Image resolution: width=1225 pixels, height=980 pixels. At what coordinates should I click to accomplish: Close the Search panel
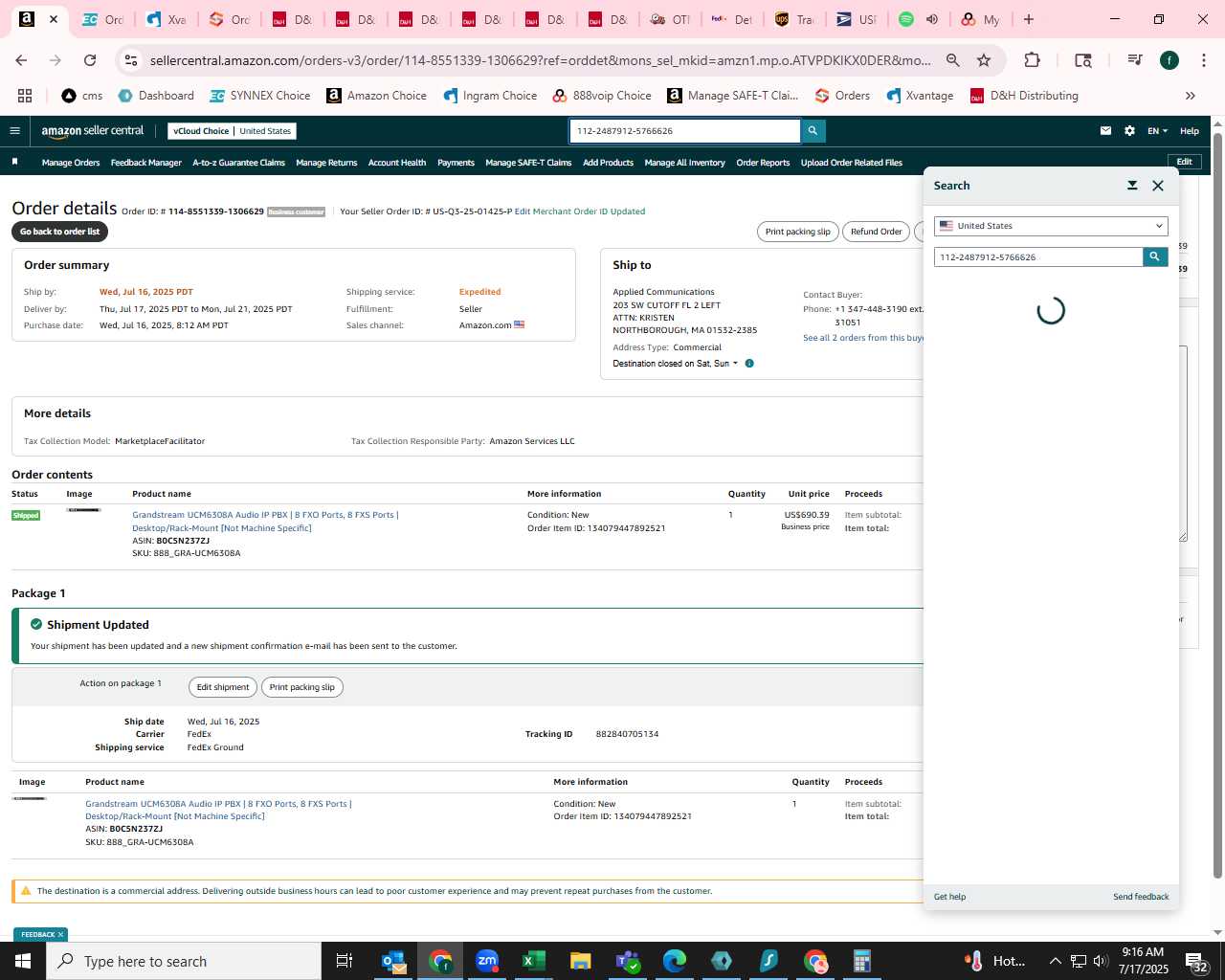(x=1158, y=186)
